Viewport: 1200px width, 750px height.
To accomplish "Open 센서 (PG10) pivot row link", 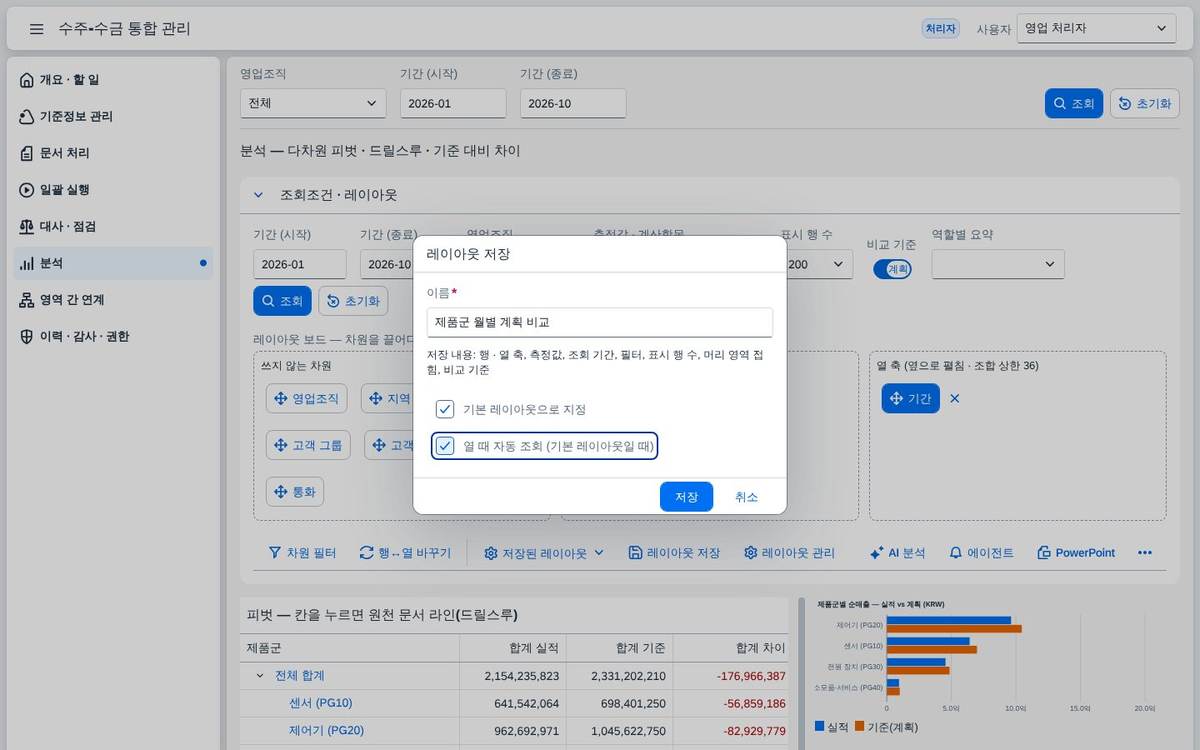I will tap(320, 703).
